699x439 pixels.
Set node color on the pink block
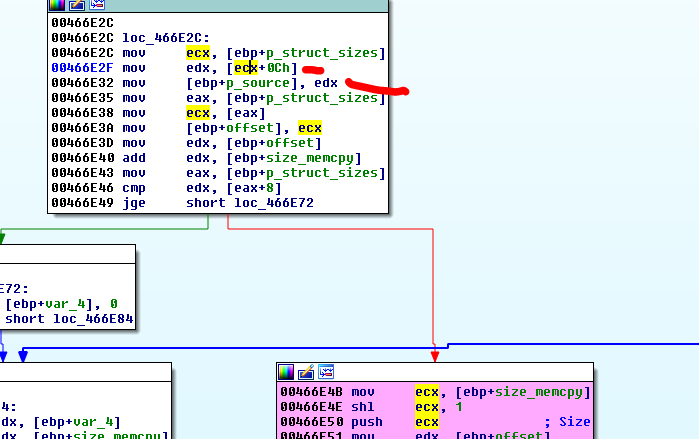286,372
